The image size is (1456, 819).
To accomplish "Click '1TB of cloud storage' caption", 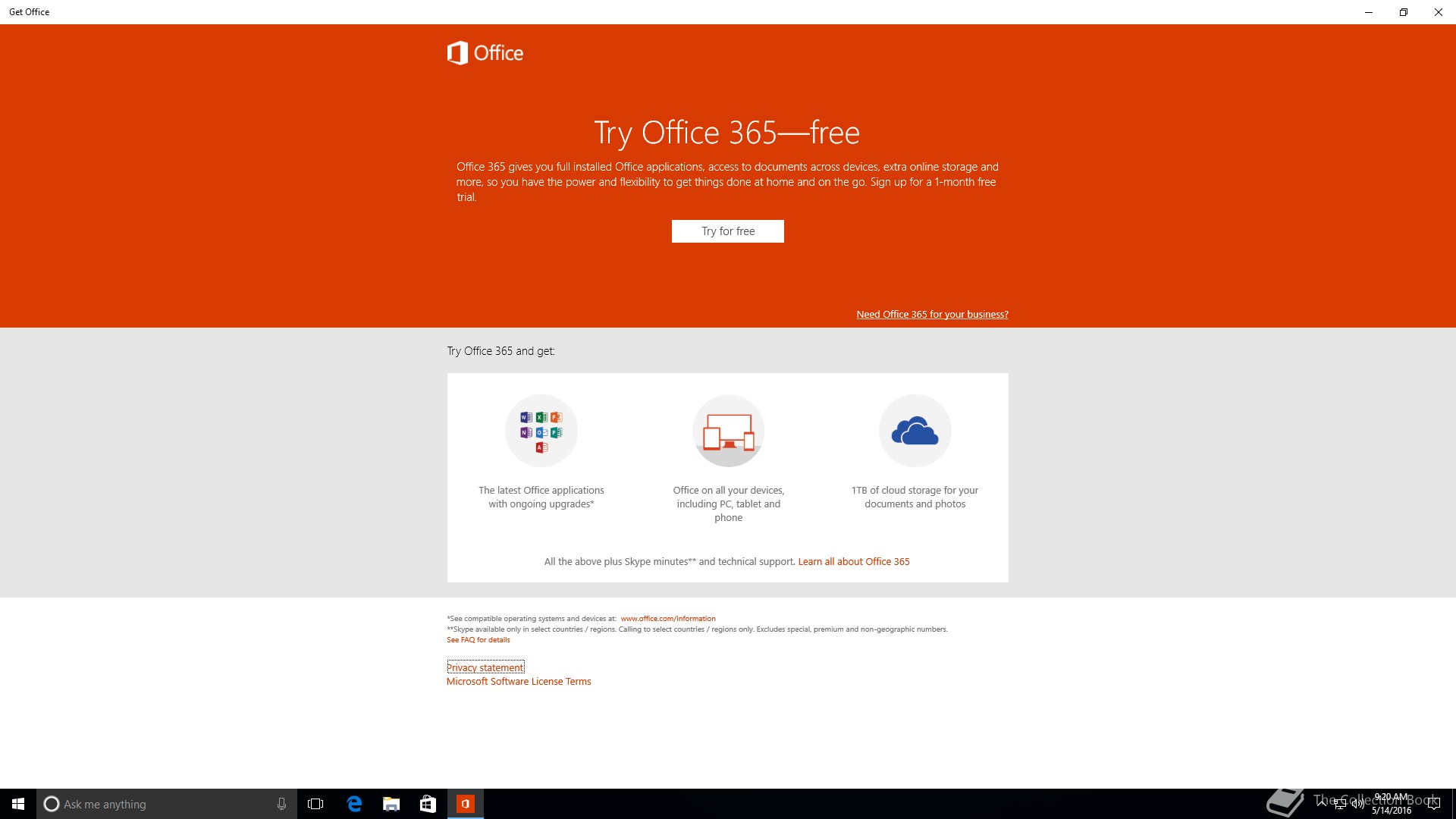I will [915, 497].
